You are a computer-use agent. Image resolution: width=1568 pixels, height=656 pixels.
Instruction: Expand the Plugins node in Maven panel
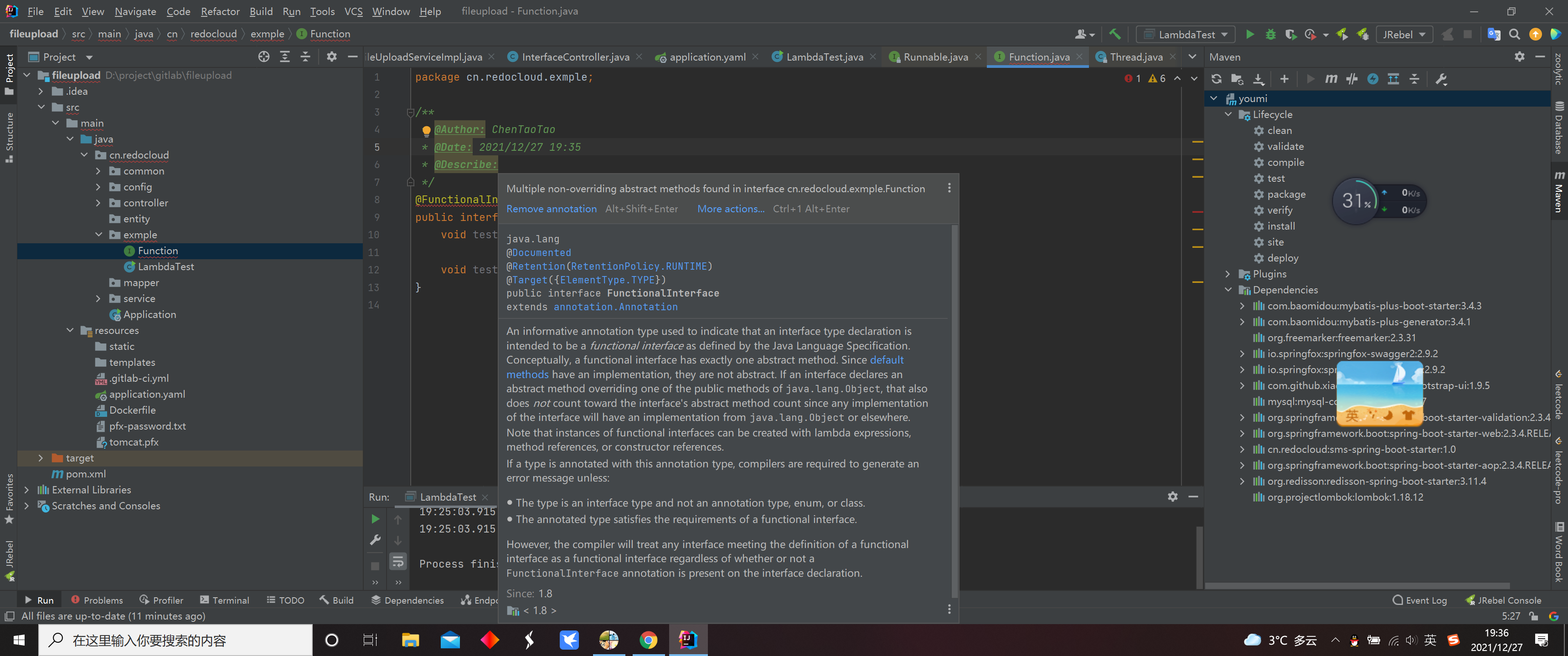(x=1228, y=274)
